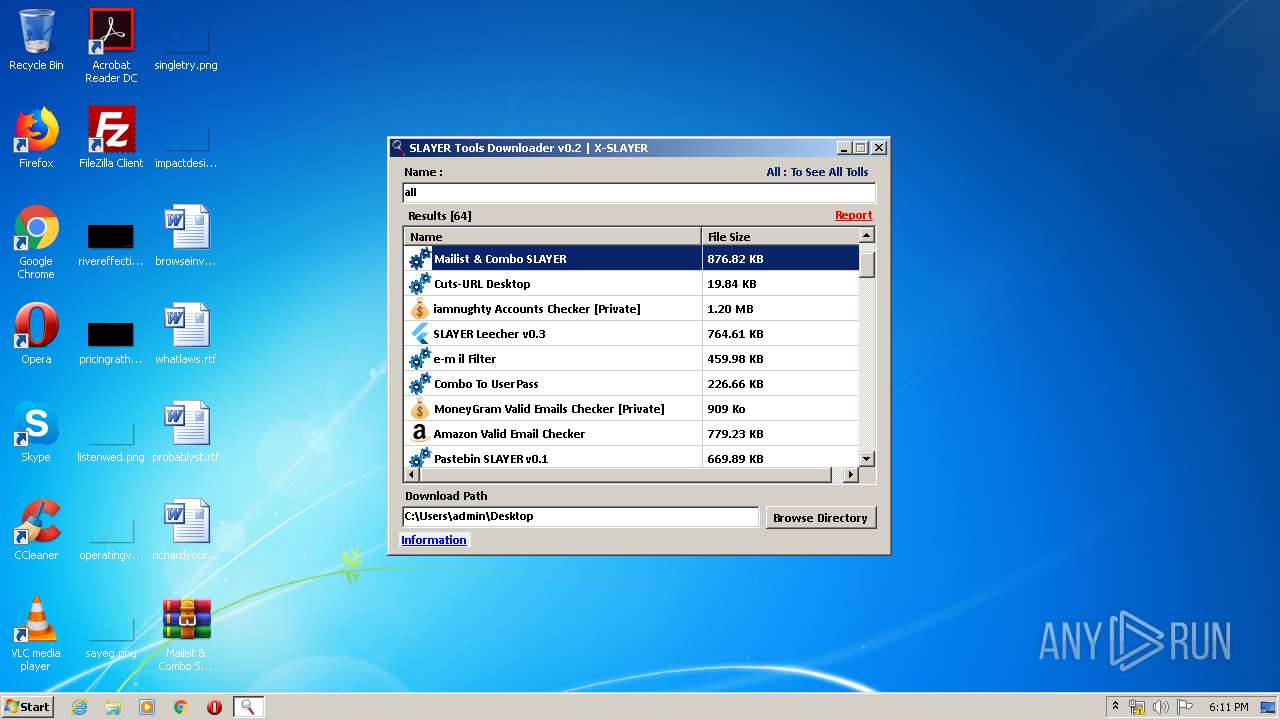1280x720 pixels.
Task: Select Mailist & Combo S... WinRAR archive icon
Action: pos(186,634)
